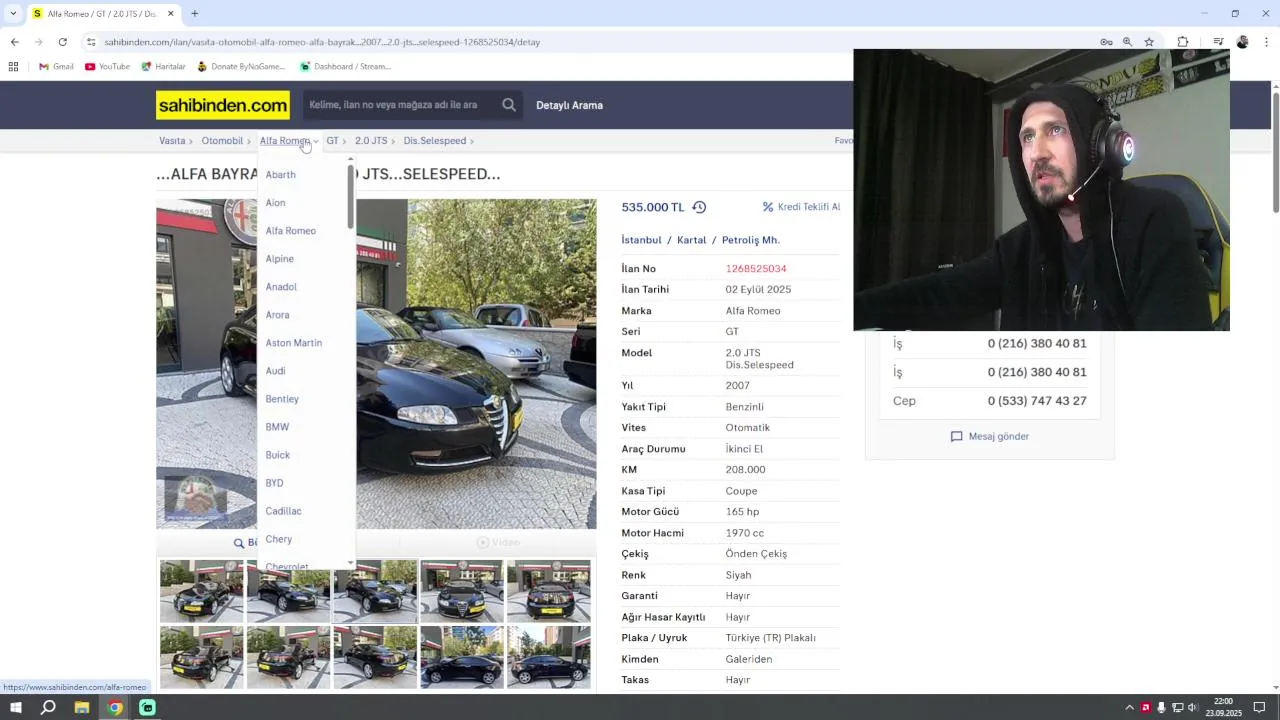Click the listing number 1268525034

756,269
